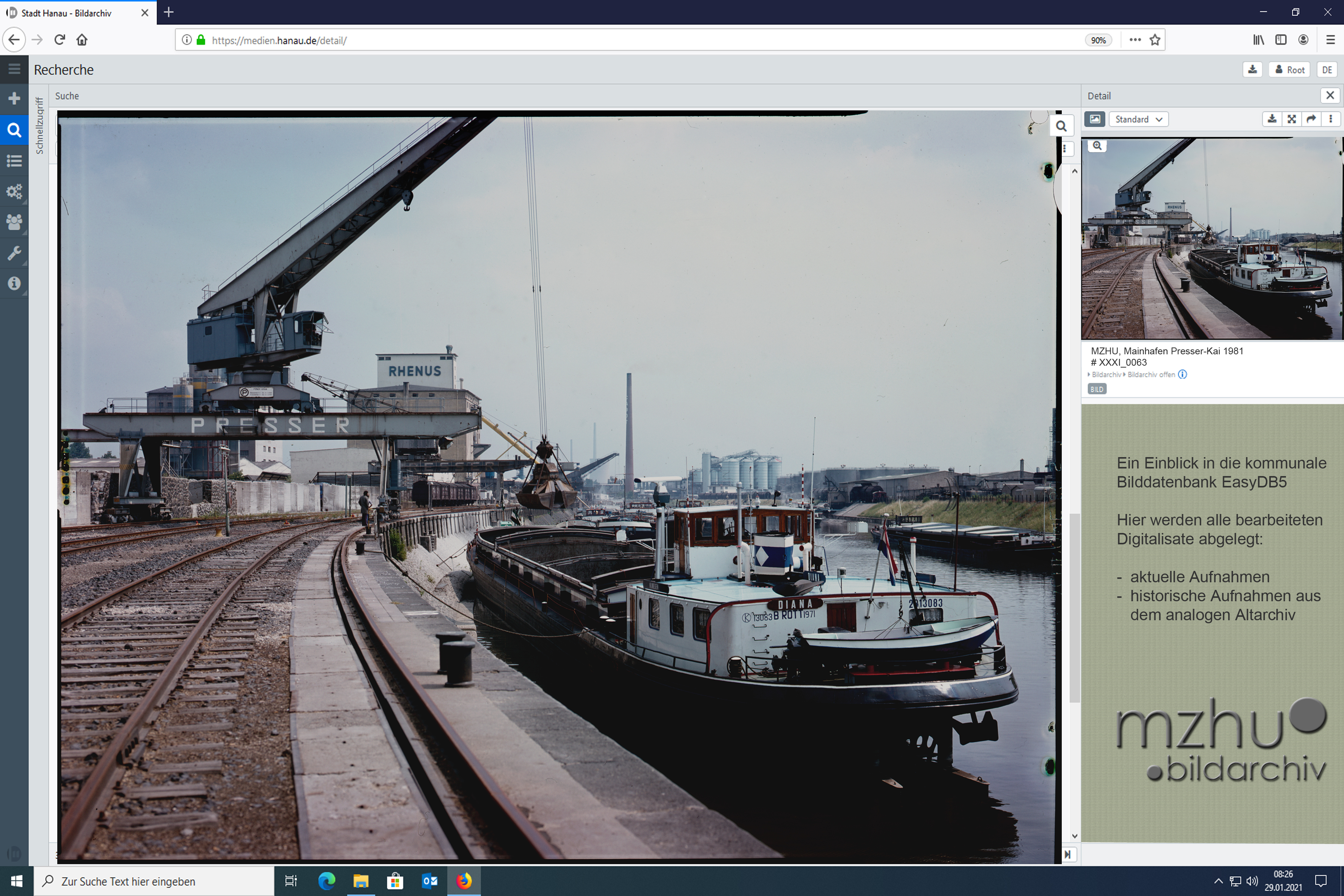The image size is (1344, 896).
Task: Toggle the hamburger menu at sidebar top
Action: (x=14, y=69)
